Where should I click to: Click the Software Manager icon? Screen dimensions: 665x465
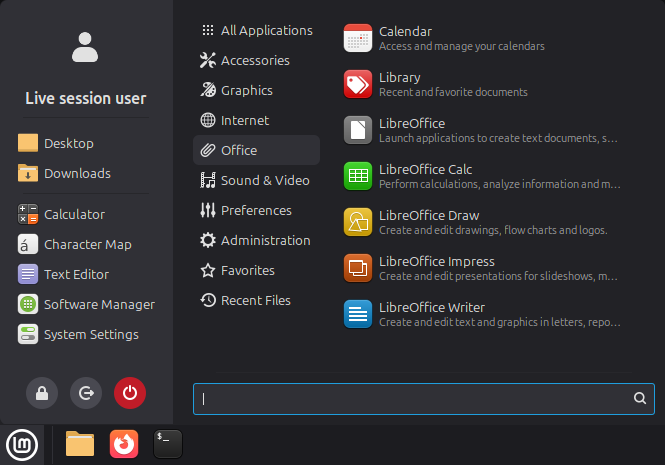28,304
